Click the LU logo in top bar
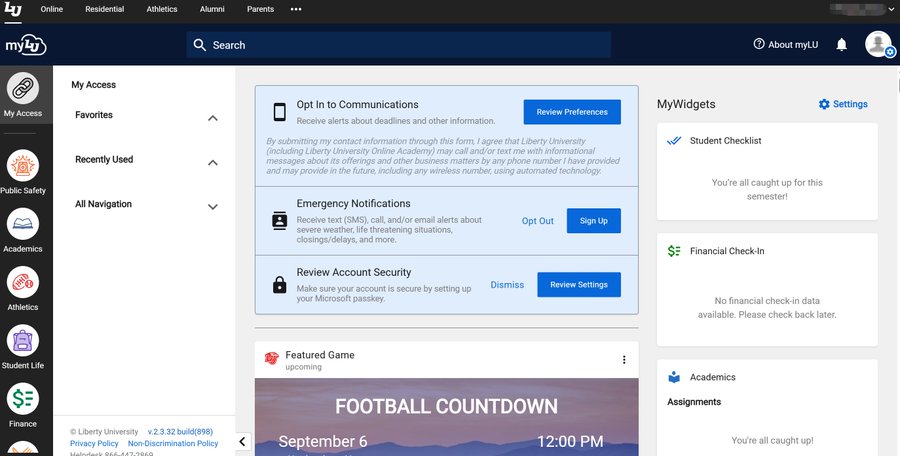This screenshot has width=900, height=456. (13, 9)
